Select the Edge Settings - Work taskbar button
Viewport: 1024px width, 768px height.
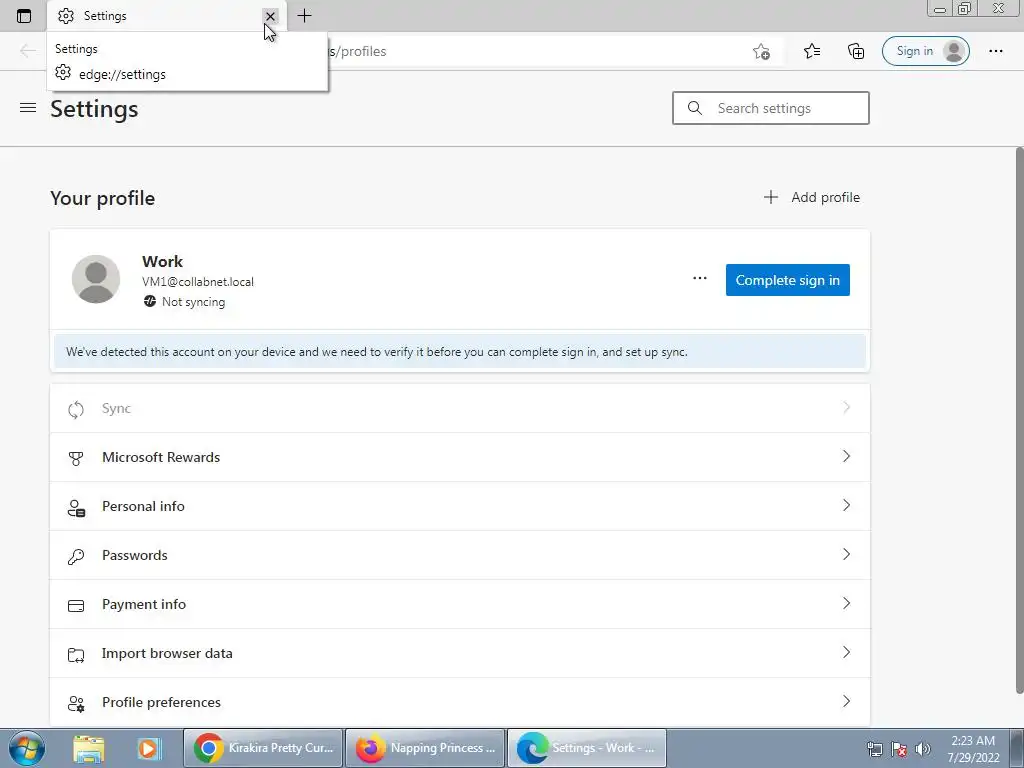pos(587,748)
